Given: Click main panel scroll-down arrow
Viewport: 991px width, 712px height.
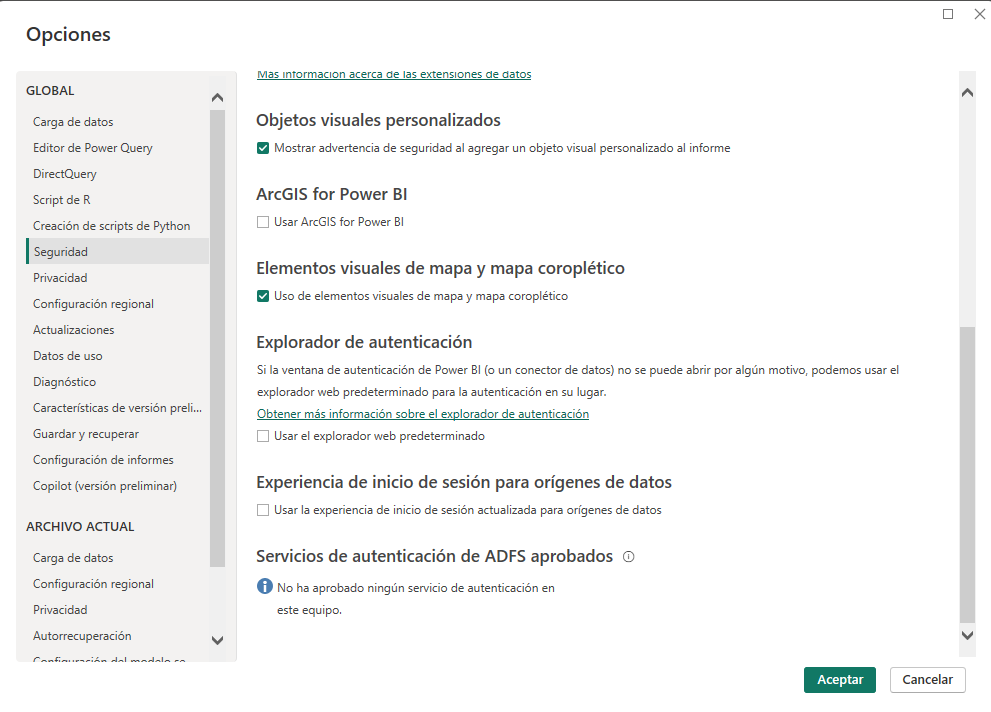Looking at the screenshot, I should click(967, 635).
